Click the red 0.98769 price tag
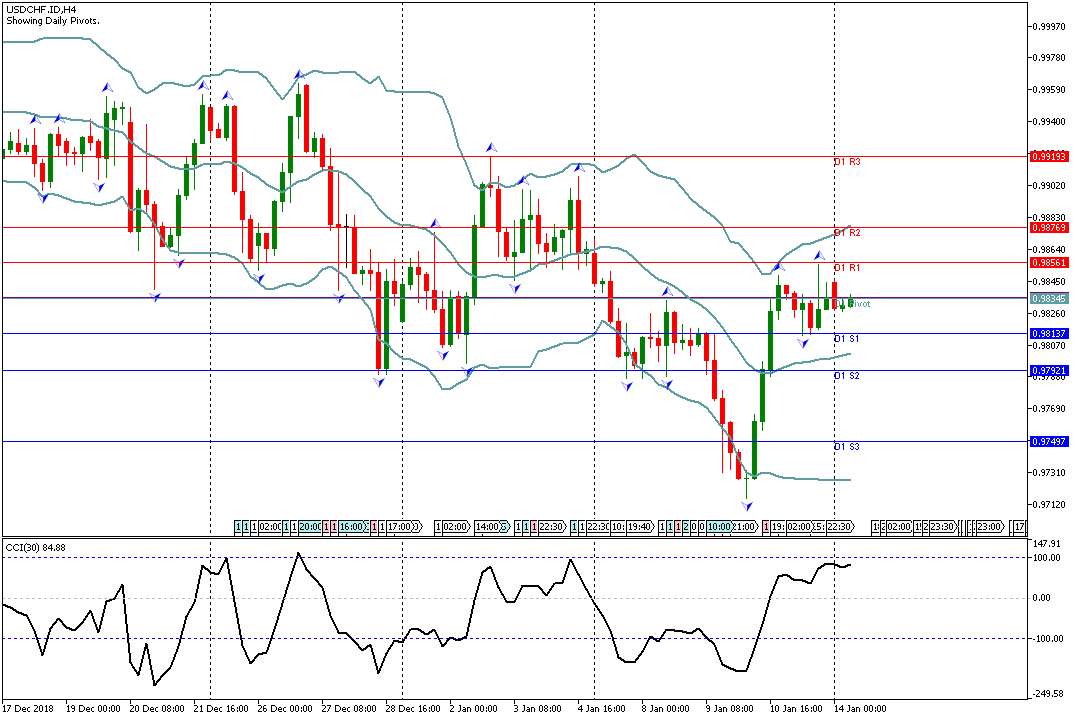Screen dimensions: 1080x720 1049,227
